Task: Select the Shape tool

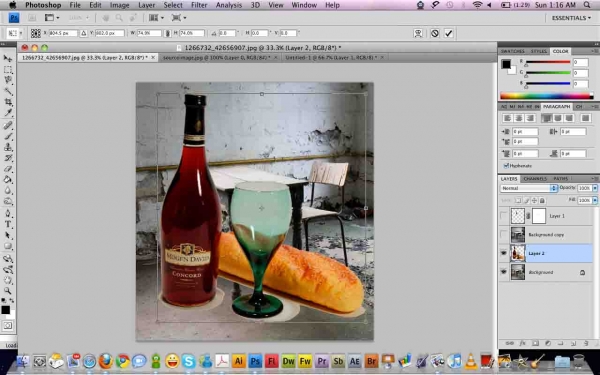Action: click(x=8, y=246)
